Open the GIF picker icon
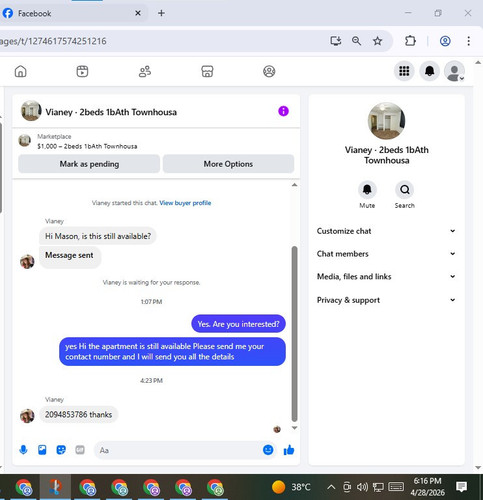The image size is (483, 500). tap(80, 450)
